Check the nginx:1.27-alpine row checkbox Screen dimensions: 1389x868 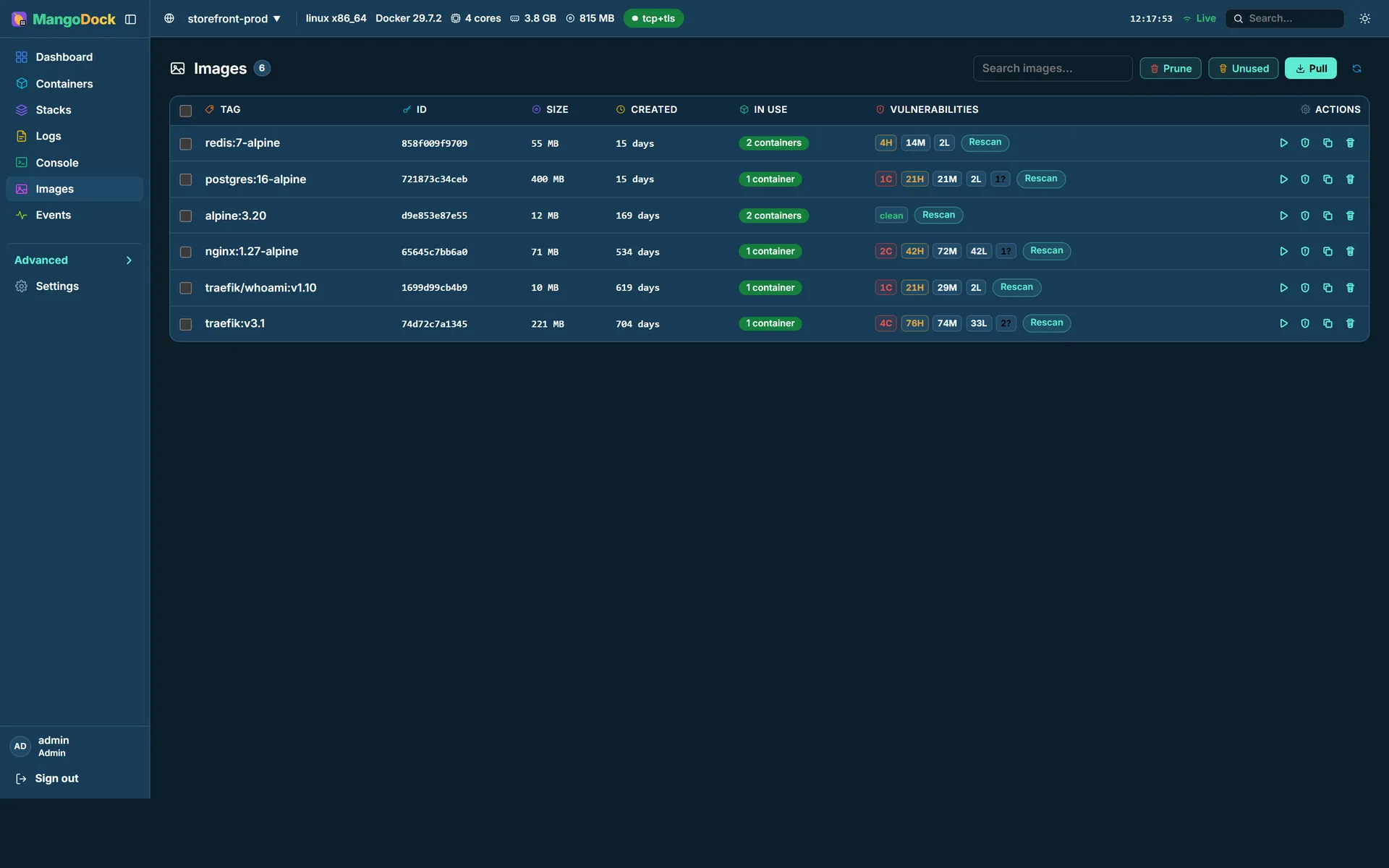click(x=186, y=252)
